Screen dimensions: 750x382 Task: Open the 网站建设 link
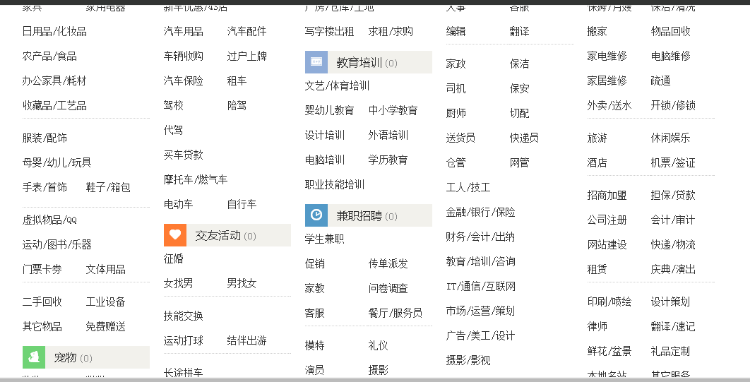pos(607,244)
